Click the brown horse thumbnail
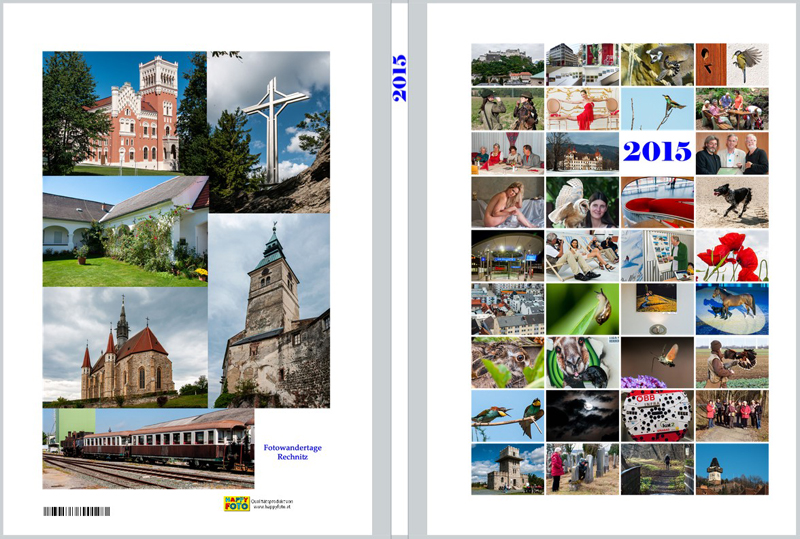This screenshot has height=539, width=800. pyautogui.click(x=732, y=309)
